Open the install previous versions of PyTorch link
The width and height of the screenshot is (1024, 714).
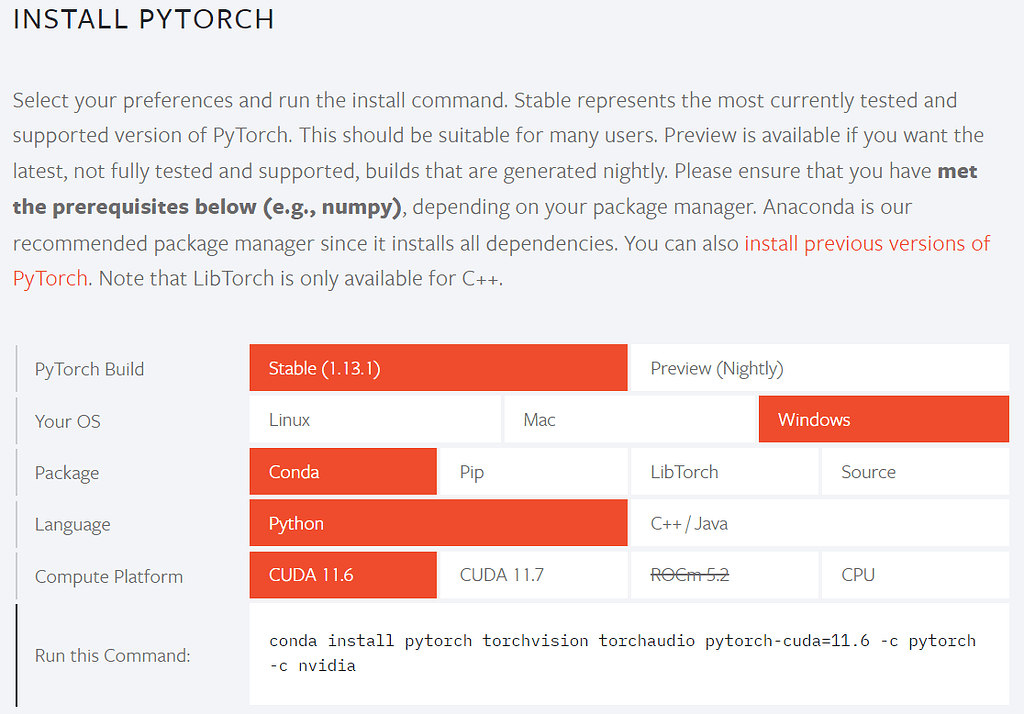867,244
